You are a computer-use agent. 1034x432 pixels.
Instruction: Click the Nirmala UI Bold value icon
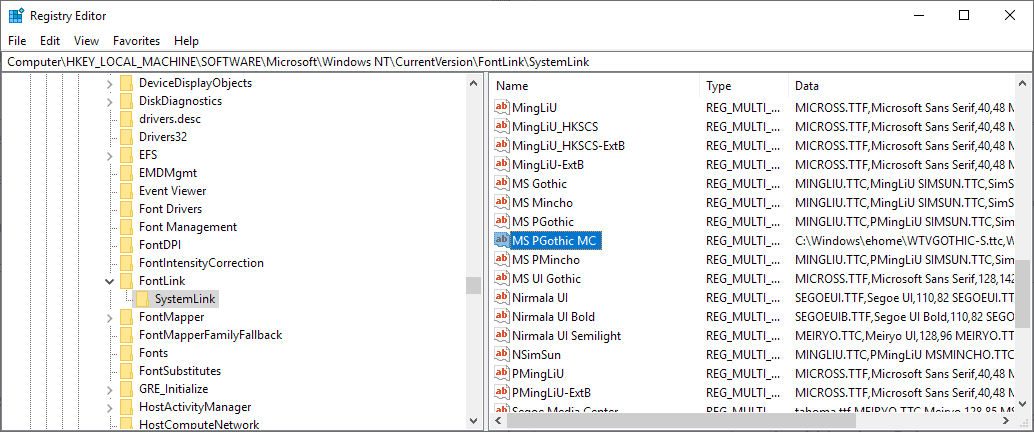[x=502, y=317]
